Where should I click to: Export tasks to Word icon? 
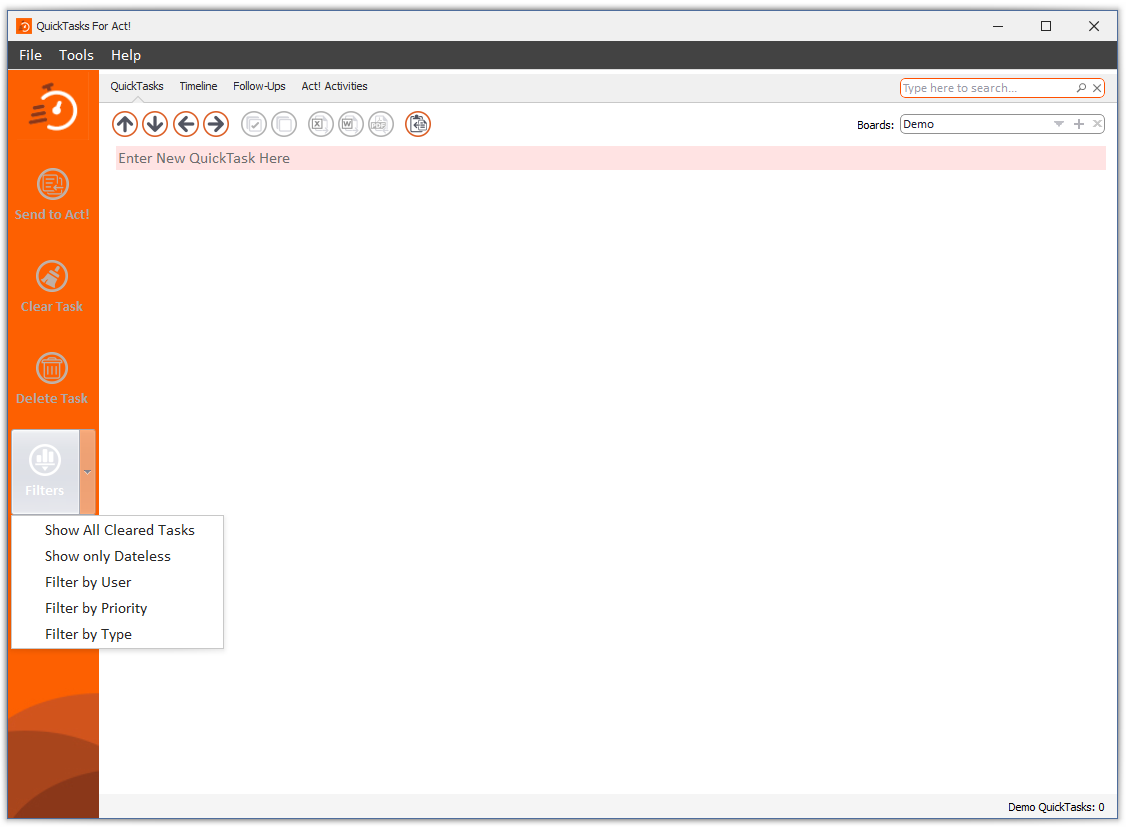click(x=350, y=124)
